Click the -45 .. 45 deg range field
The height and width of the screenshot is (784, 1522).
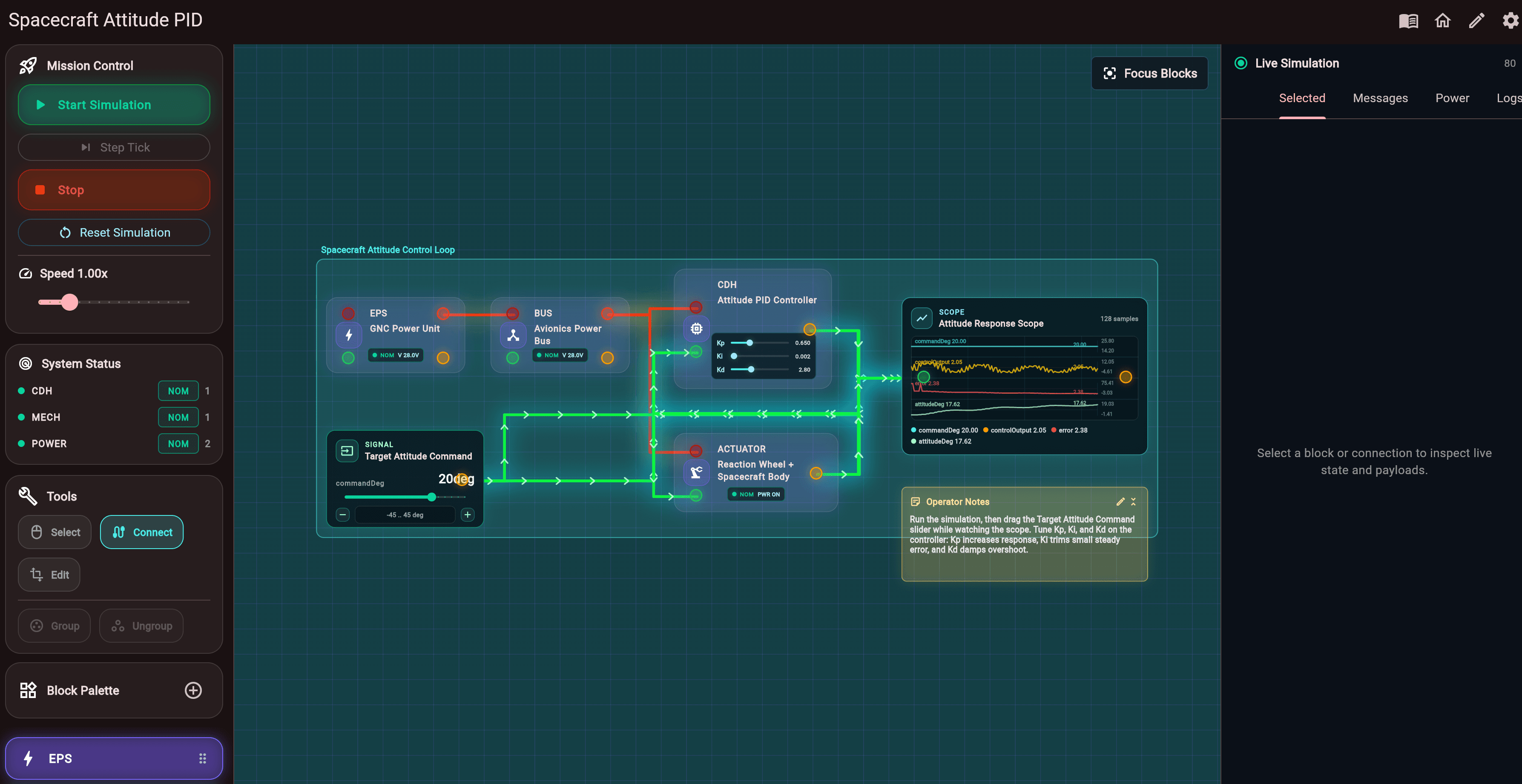[x=405, y=515]
